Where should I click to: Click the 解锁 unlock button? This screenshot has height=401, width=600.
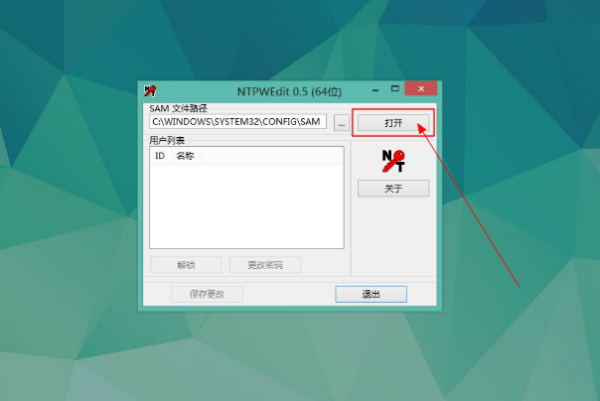pyautogui.click(x=186, y=265)
